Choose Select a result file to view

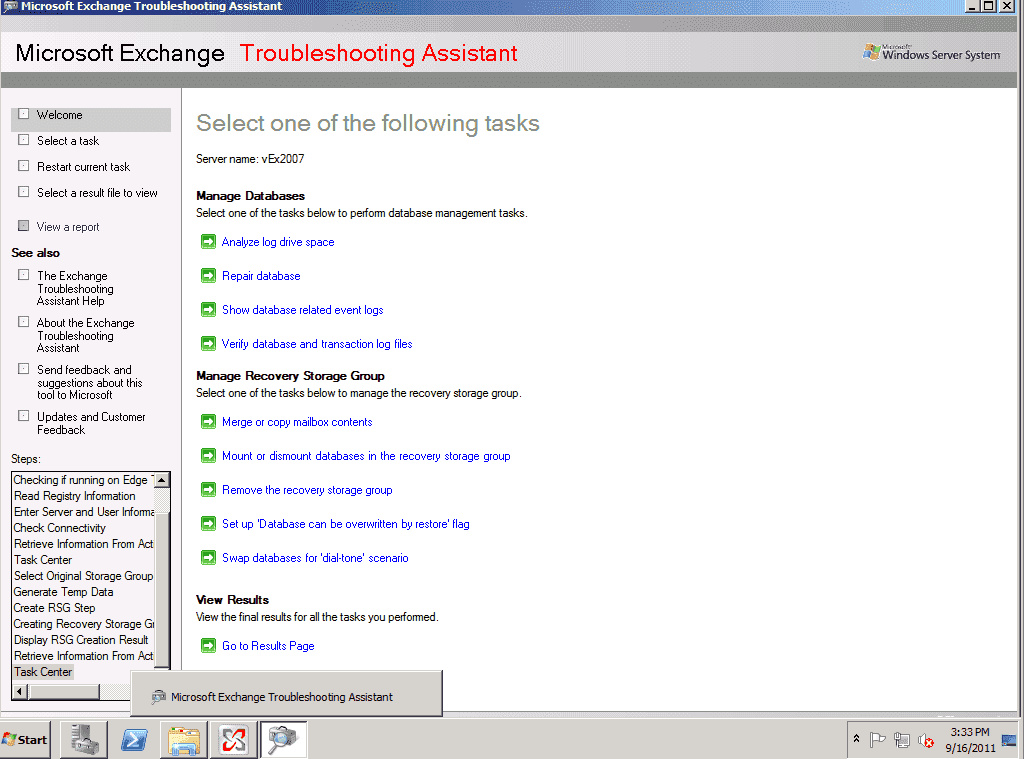coord(97,193)
